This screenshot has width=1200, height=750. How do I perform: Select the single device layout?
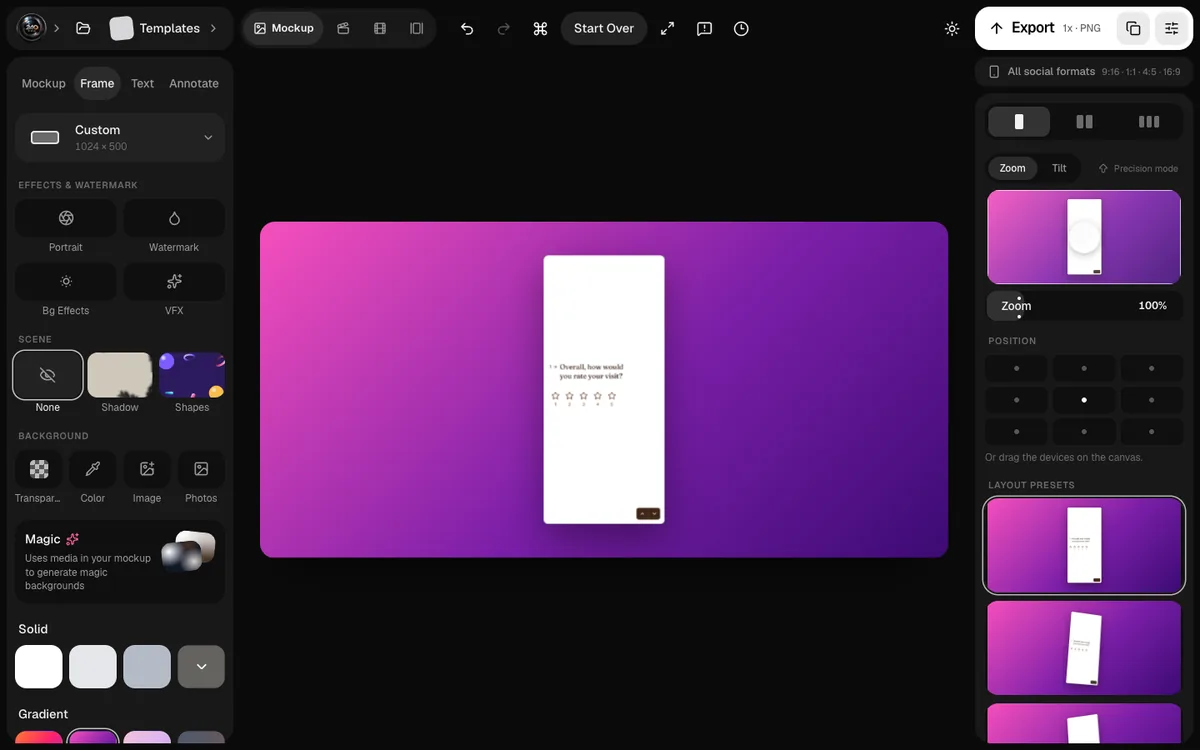click(x=1019, y=122)
